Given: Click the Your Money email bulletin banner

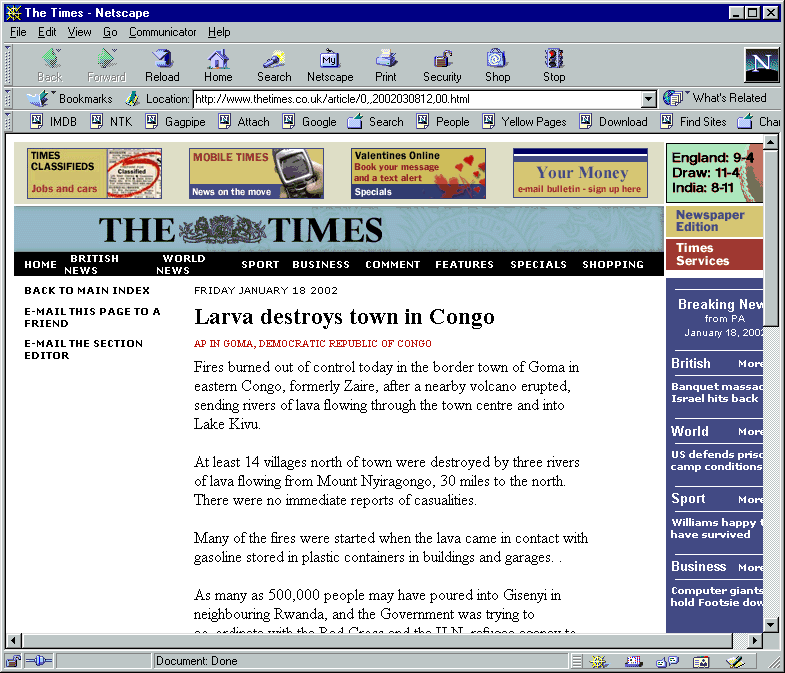Looking at the screenshot, I should (580, 173).
